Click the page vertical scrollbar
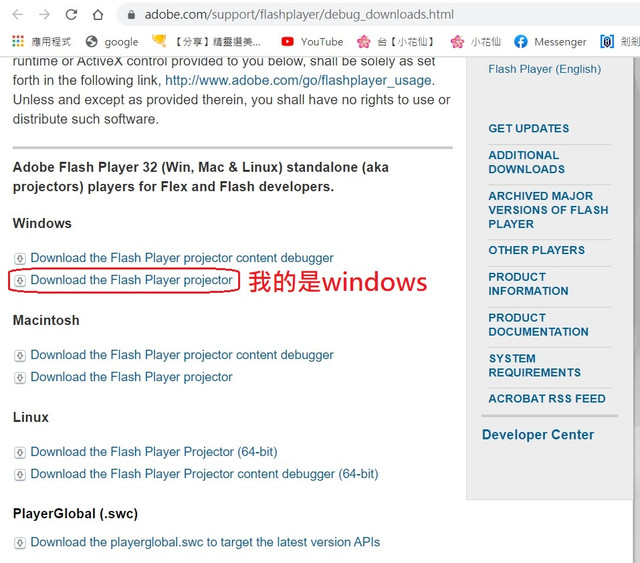Screen dimensions: 640x563 coord(636,310)
